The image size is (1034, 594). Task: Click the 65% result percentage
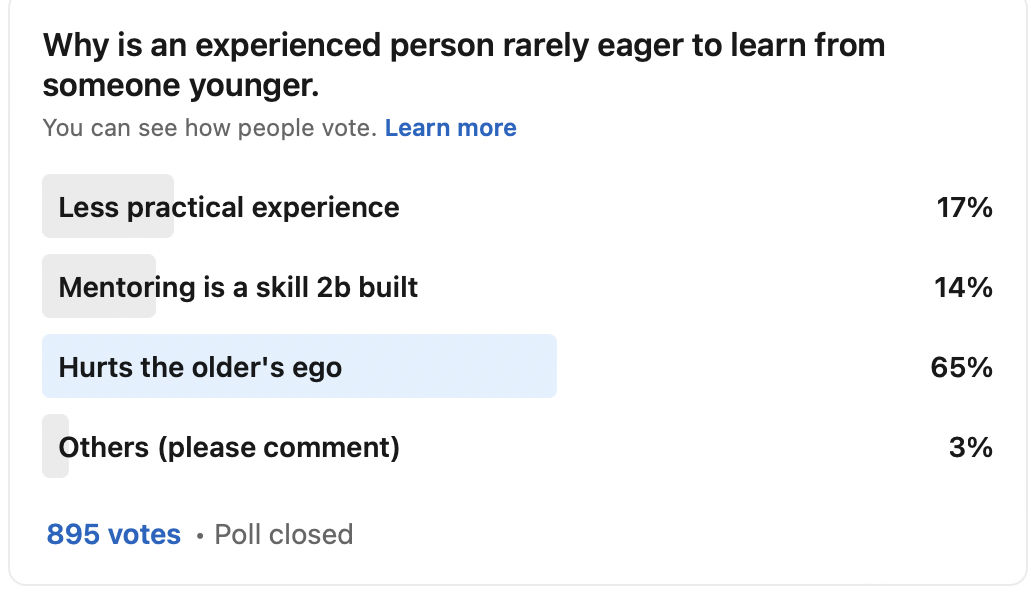[x=961, y=367]
